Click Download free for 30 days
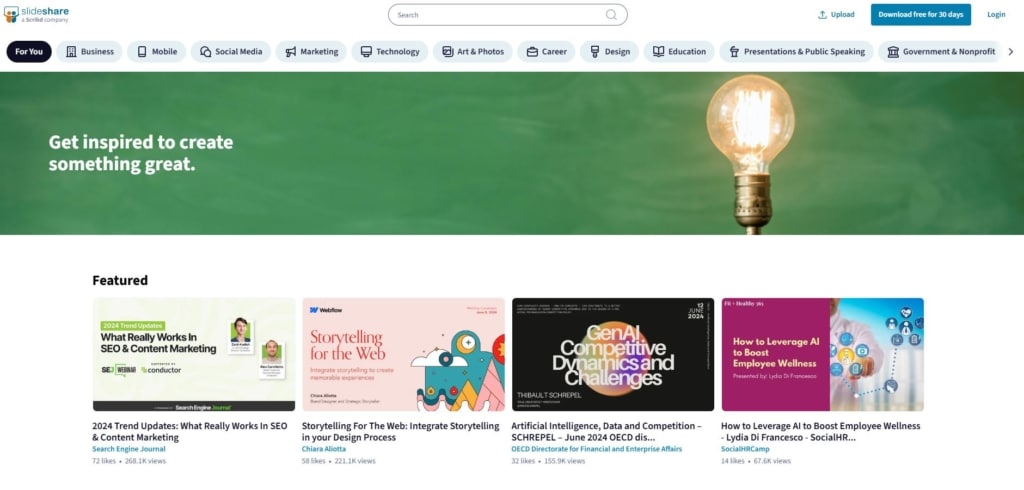This screenshot has width=1024, height=490. click(x=921, y=14)
